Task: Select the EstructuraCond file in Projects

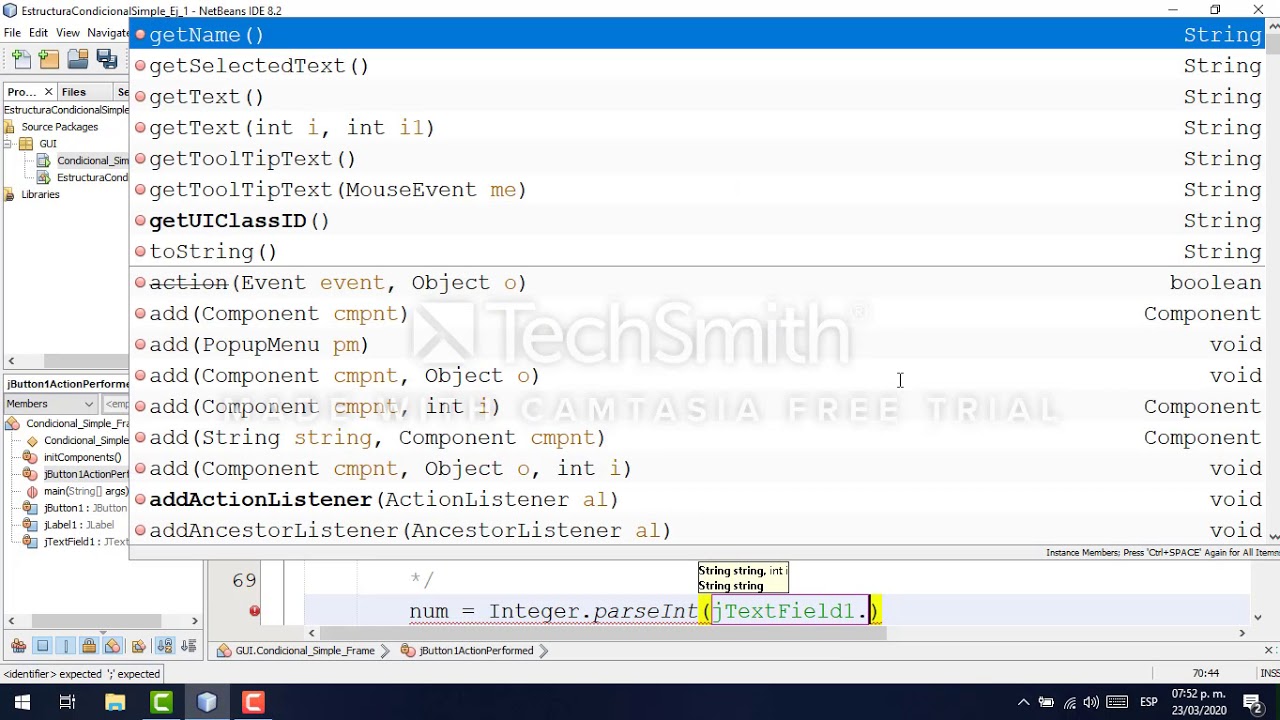Action: pyautogui.click(x=93, y=178)
